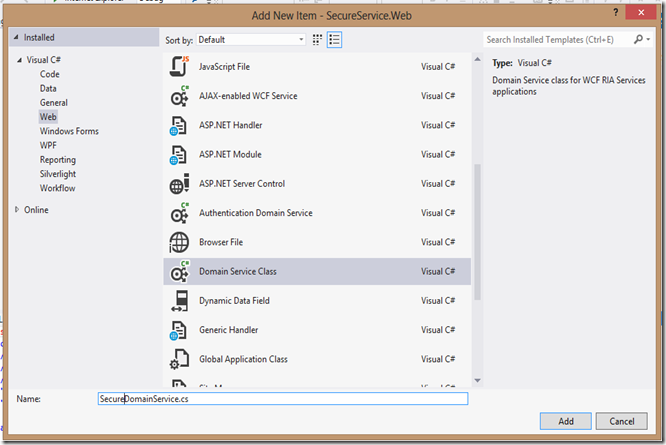Click the search magnifier icon
Viewport: 666px width, 445px height.
coord(638,39)
